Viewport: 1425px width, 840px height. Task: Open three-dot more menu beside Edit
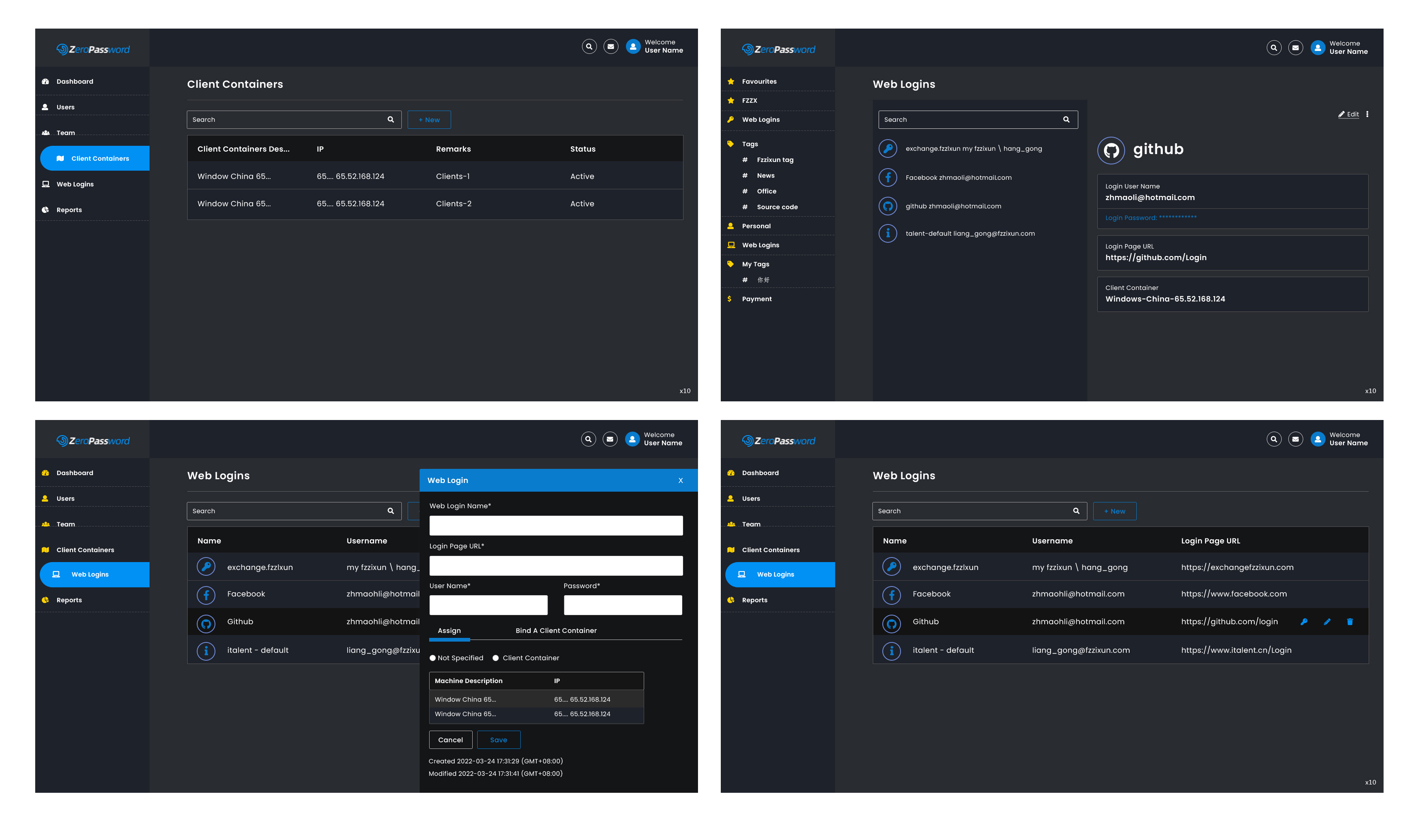pos(1367,114)
